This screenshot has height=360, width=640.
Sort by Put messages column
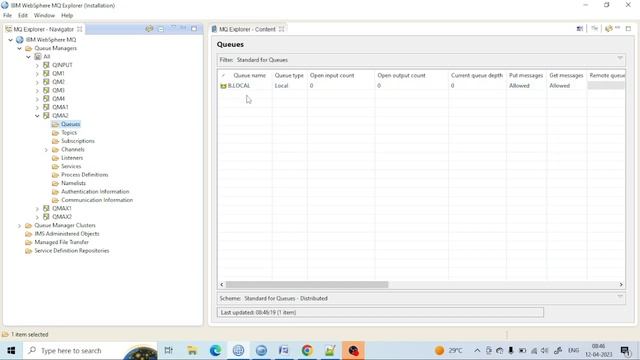(526, 76)
